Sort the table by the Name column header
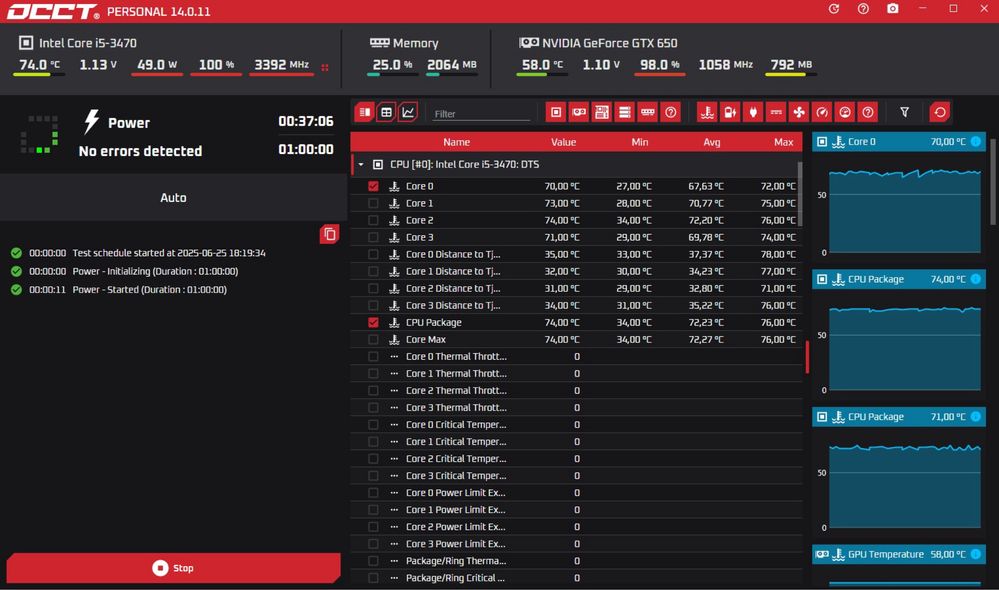 tap(456, 142)
